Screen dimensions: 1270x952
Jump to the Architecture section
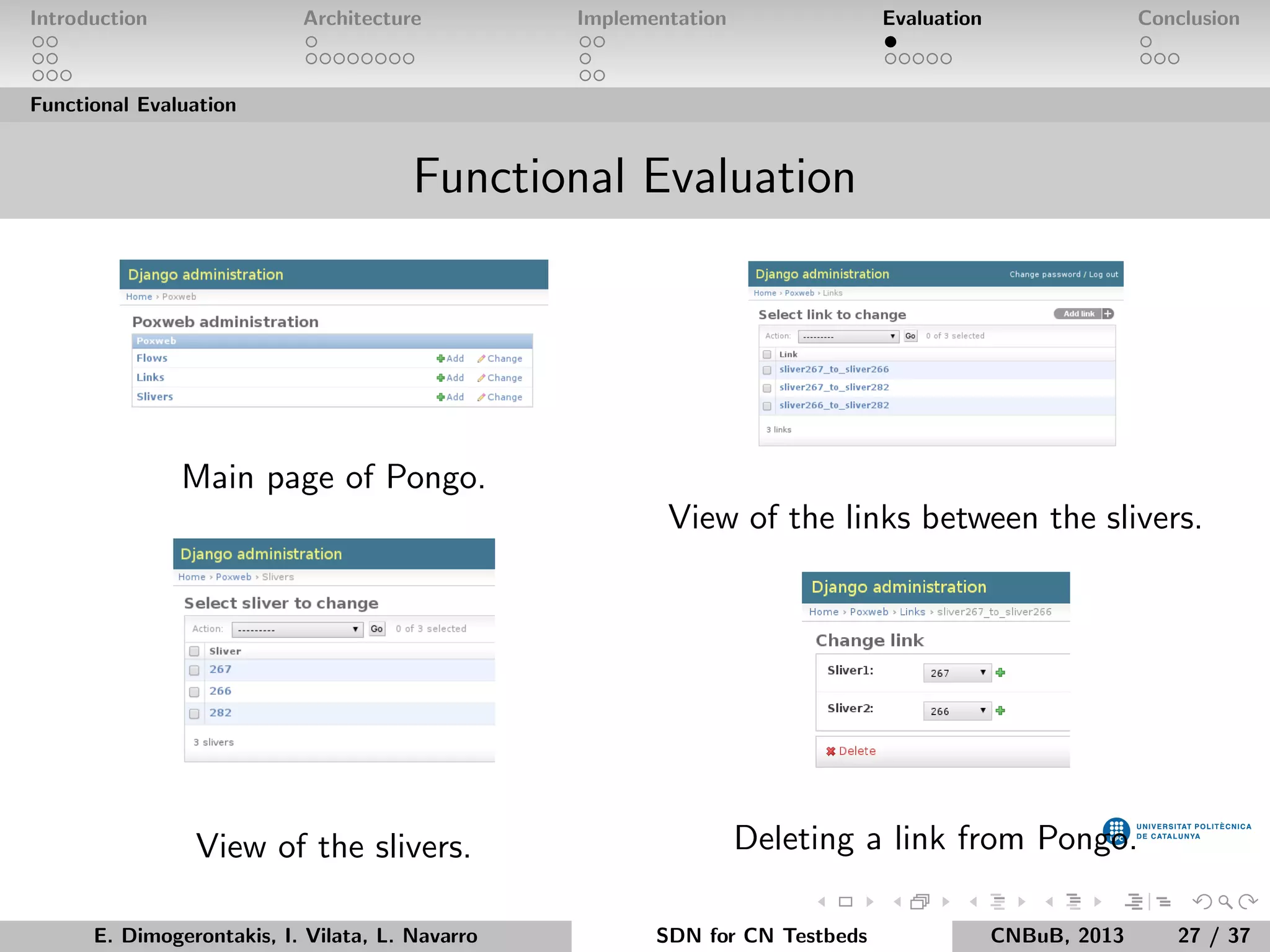tap(362, 19)
